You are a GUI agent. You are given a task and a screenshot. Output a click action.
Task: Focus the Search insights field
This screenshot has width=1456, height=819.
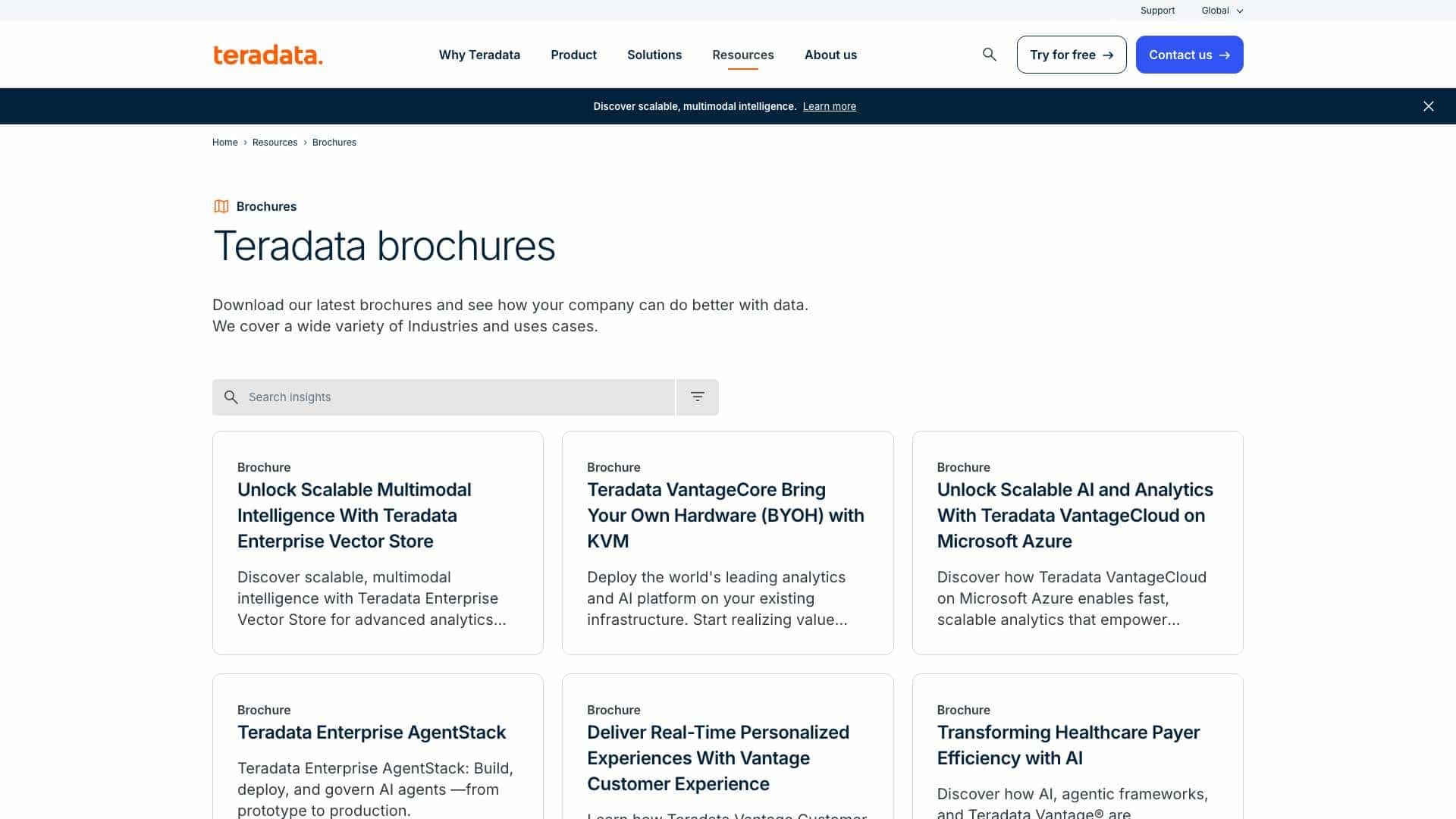tap(455, 397)
